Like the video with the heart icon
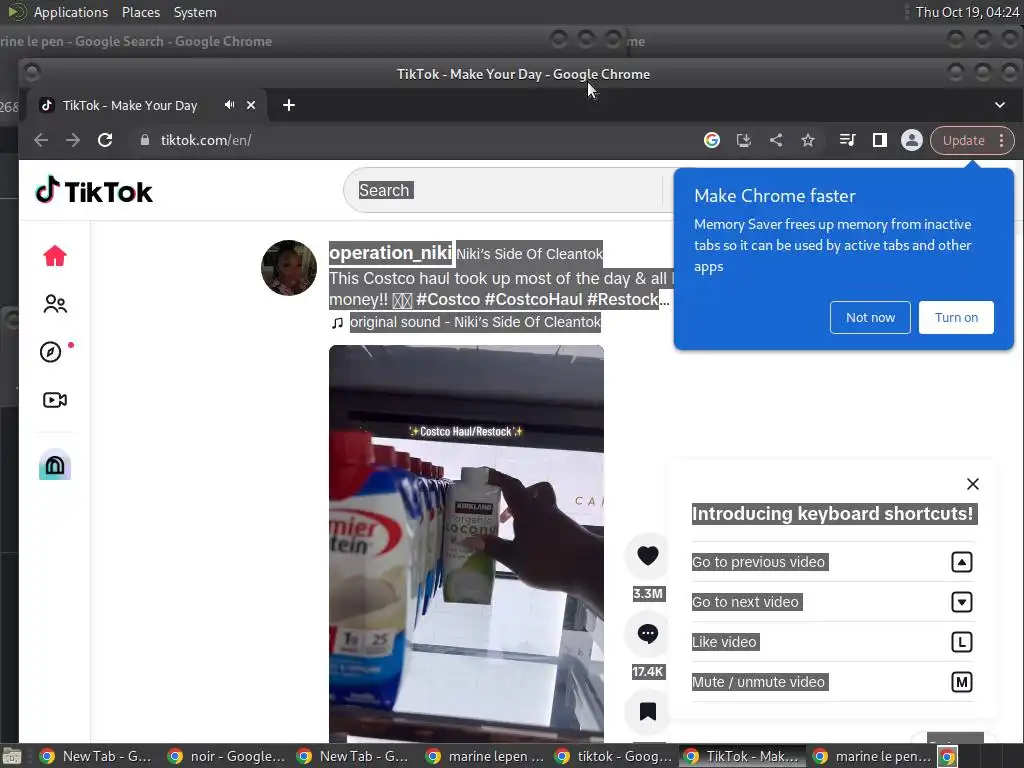This screenshot has height=768, width=1024. pos(647,556)
